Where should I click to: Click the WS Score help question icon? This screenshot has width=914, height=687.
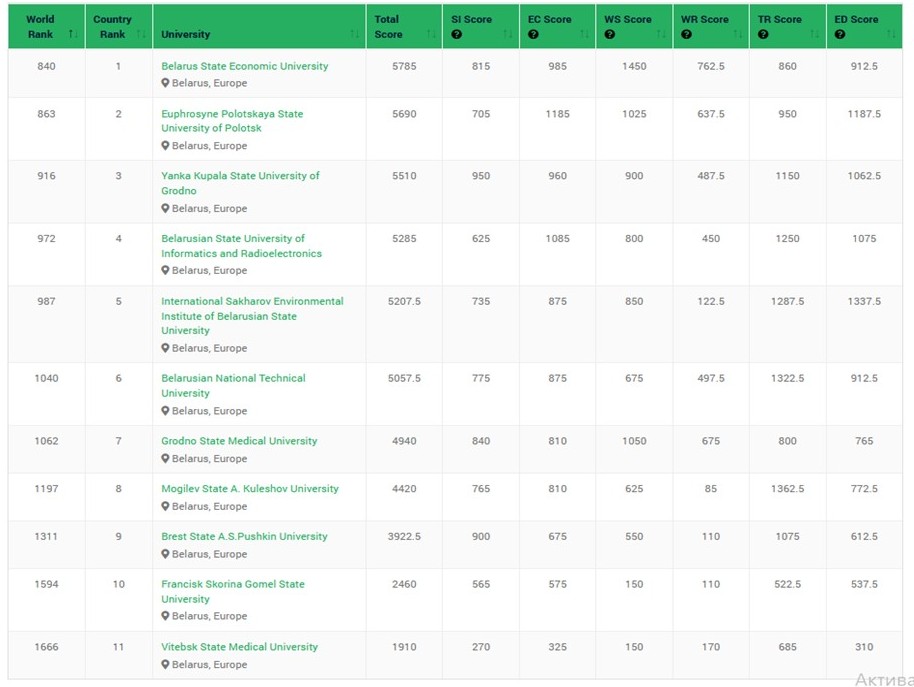(609, 35)
